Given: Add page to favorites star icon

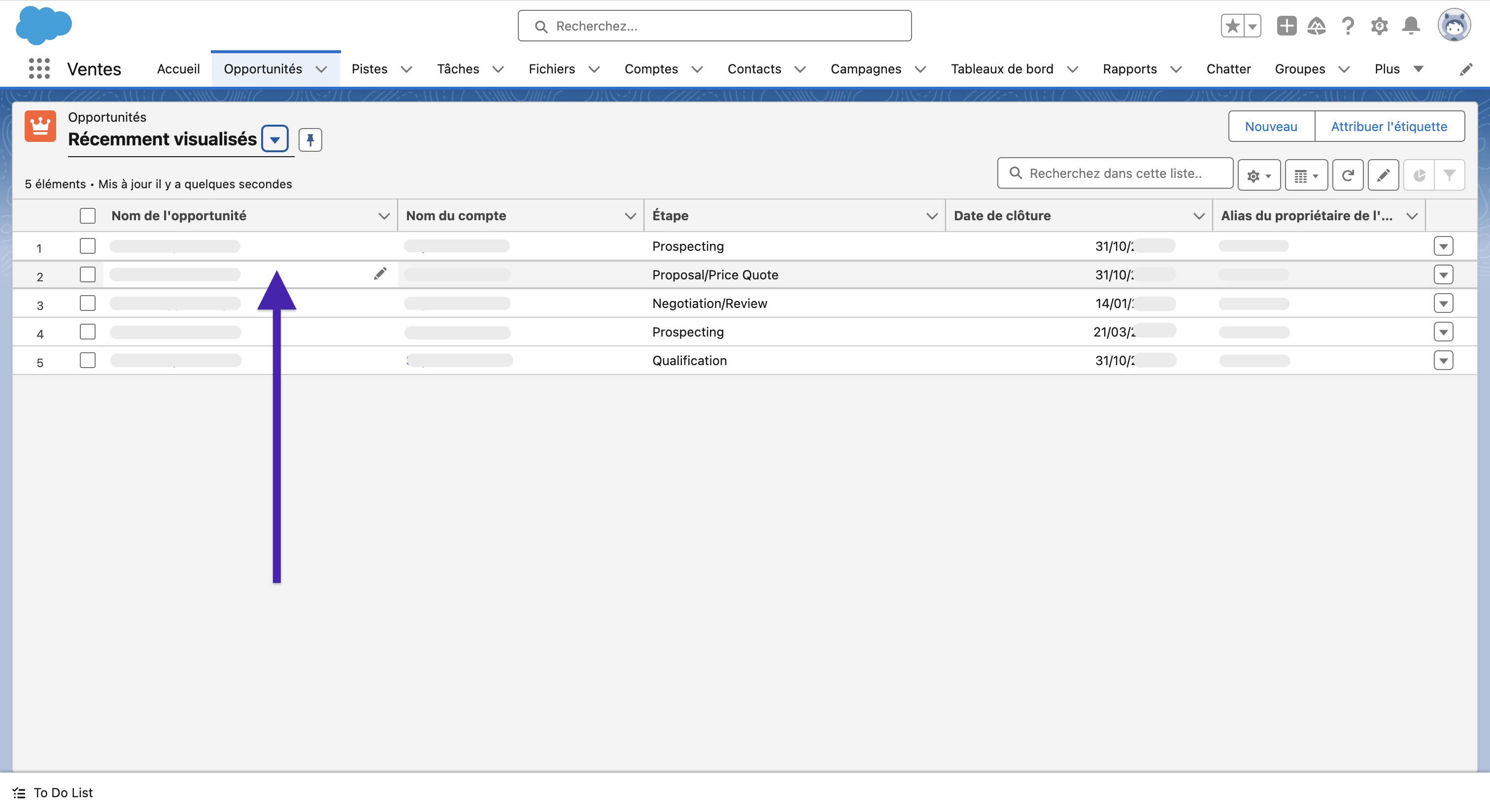Looking at the screenshot, I should coord(1232,26).
